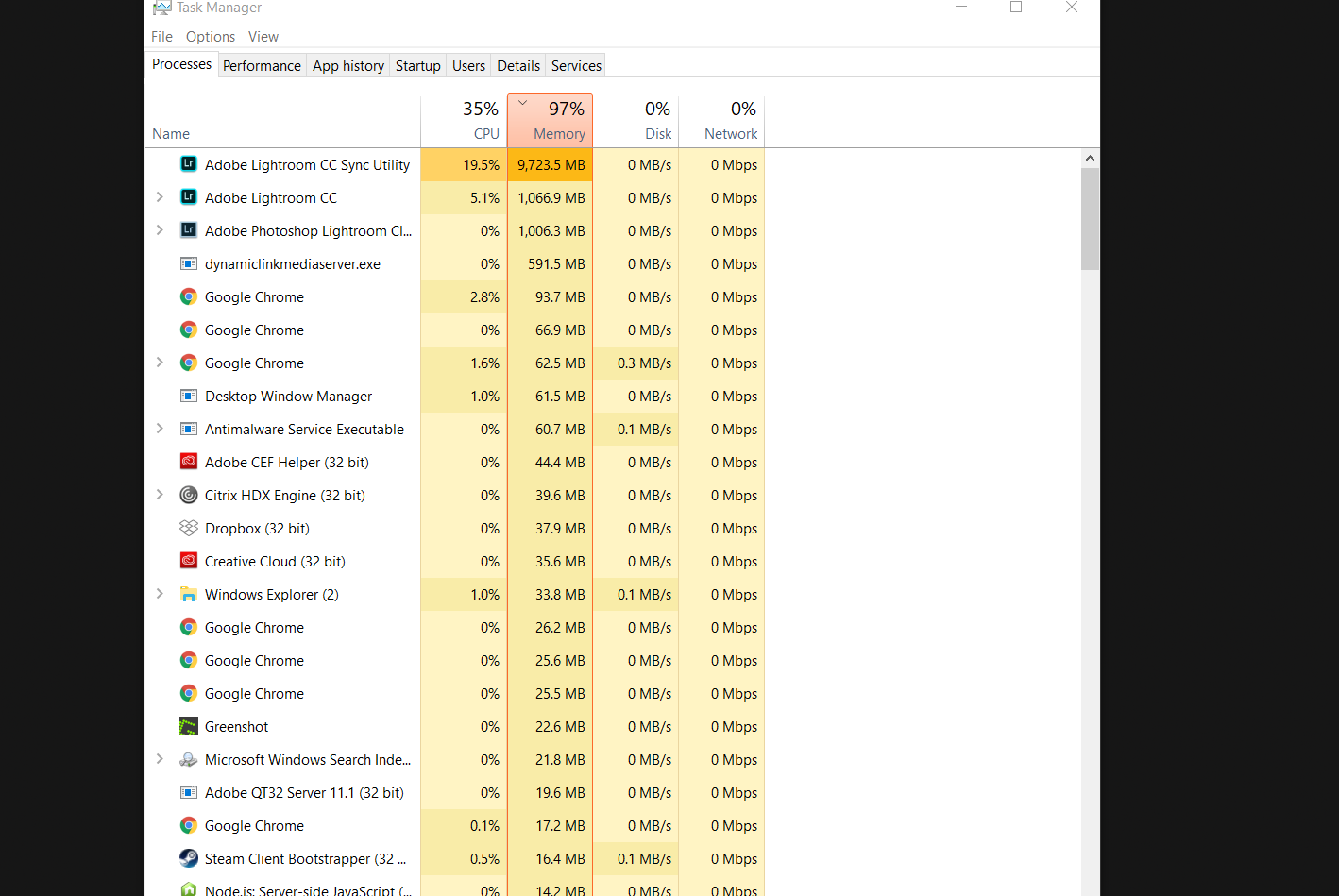Click the Desktop Window Manager icon
The image size is (1339, 896).
click(x=189, y=396)
